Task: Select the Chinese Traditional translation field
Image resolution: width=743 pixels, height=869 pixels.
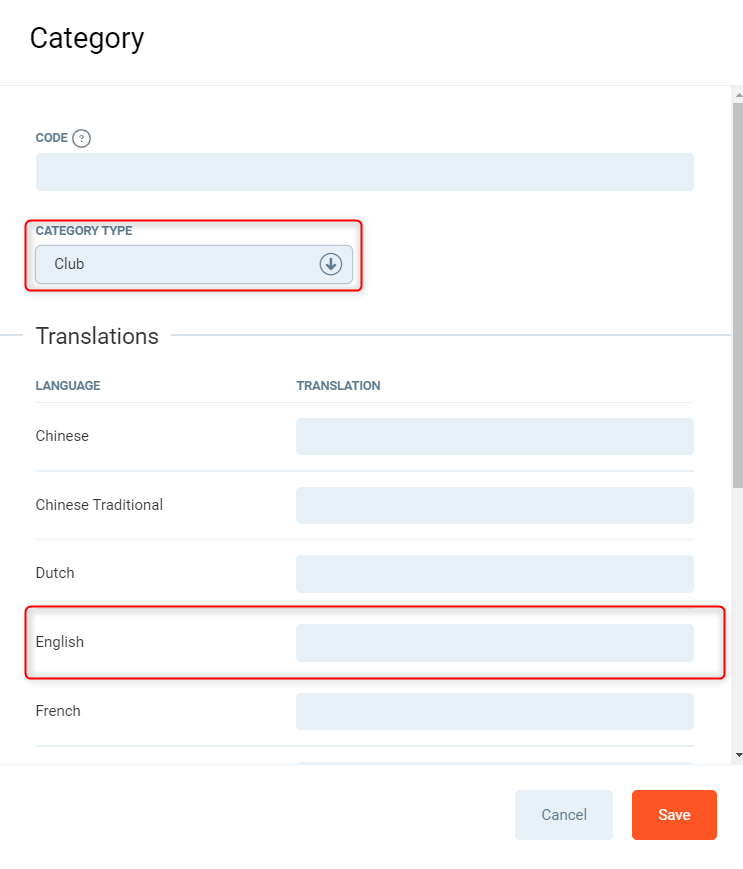Action: 494,505
